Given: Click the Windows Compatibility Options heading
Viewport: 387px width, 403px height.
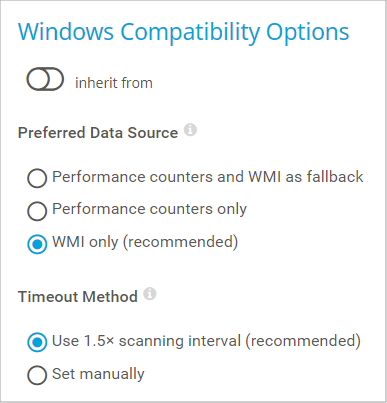Looking at the screenshot, I should tap(183, 33).
